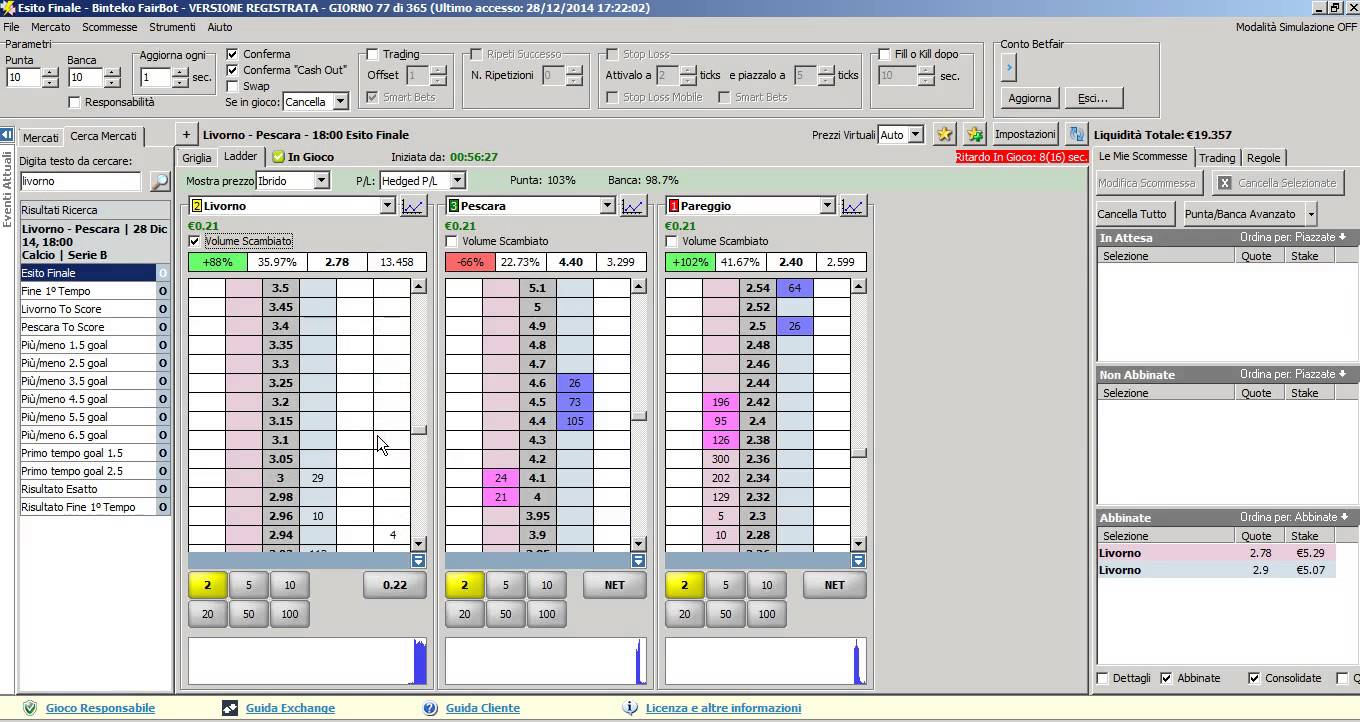Viewport: 1360px width, 722px height.
Task: Open the Scommesse menu
Action: [x=109, y=27]
